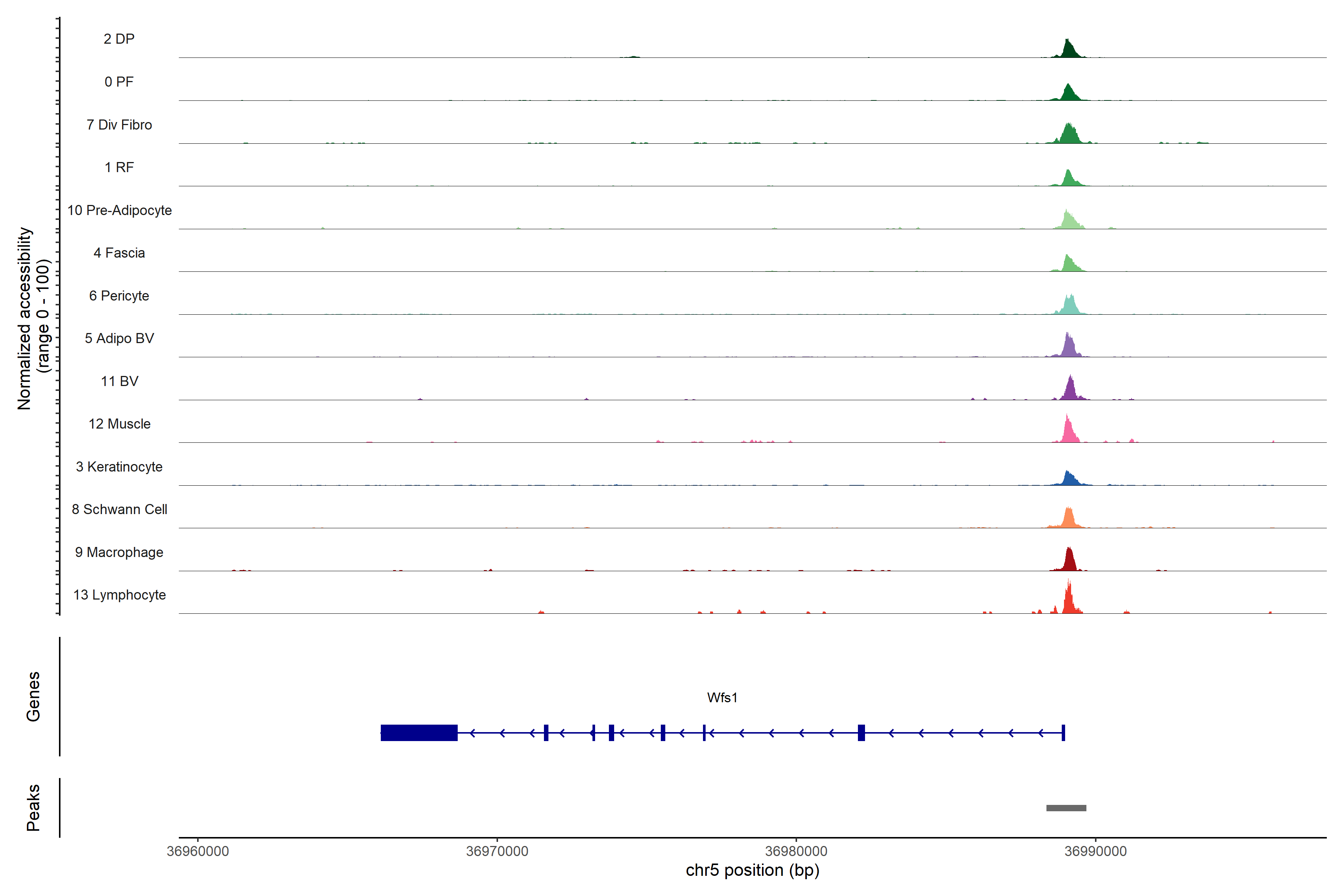Viewport: 1344px width, 896px height.
Task: Click the chr5 position (bp) axis title
Action: pos(752,870)
